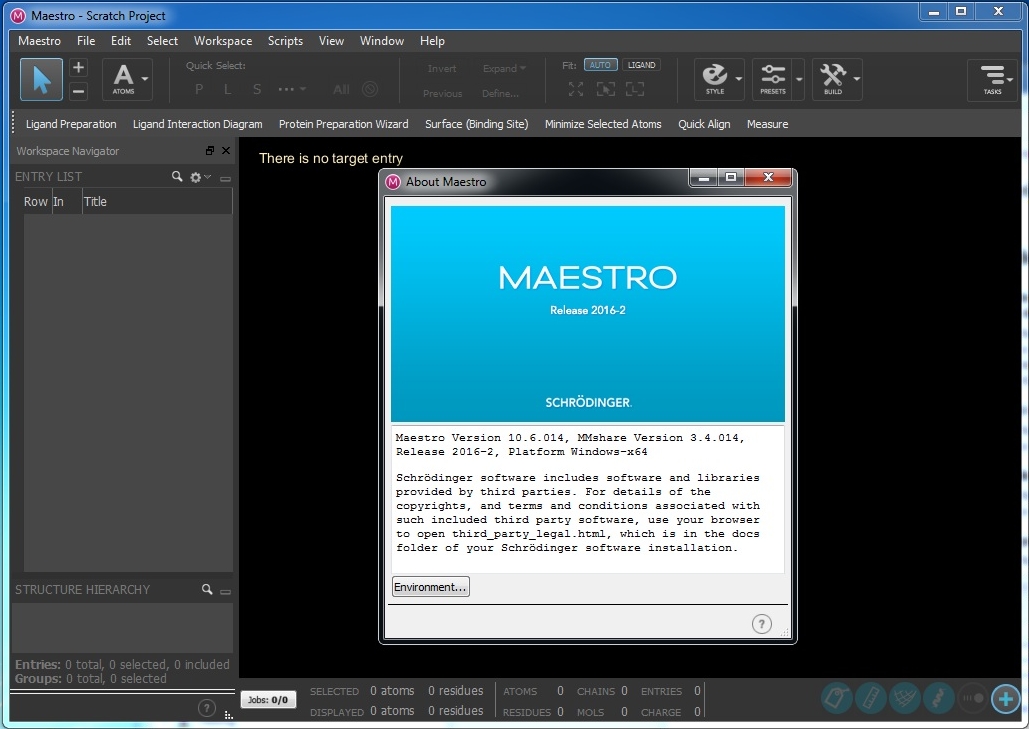Click the Jobs: 0/0 monitor button
The width and height of the screenshot is (1029, 729).
[x=268, y=699]
